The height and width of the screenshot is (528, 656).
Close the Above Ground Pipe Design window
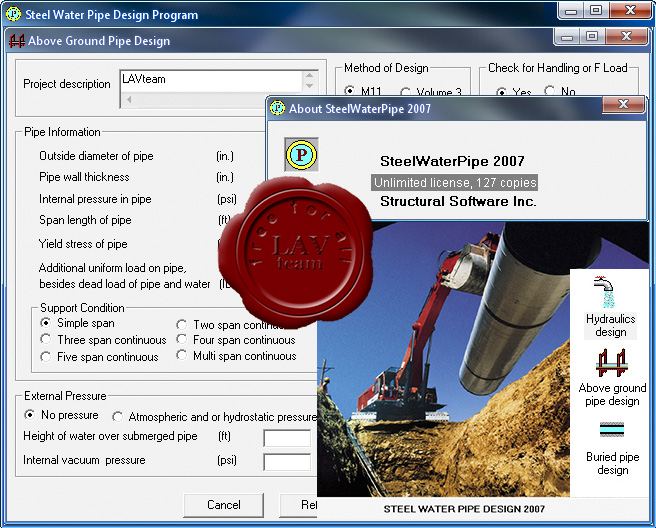click(x=626, y=36)
